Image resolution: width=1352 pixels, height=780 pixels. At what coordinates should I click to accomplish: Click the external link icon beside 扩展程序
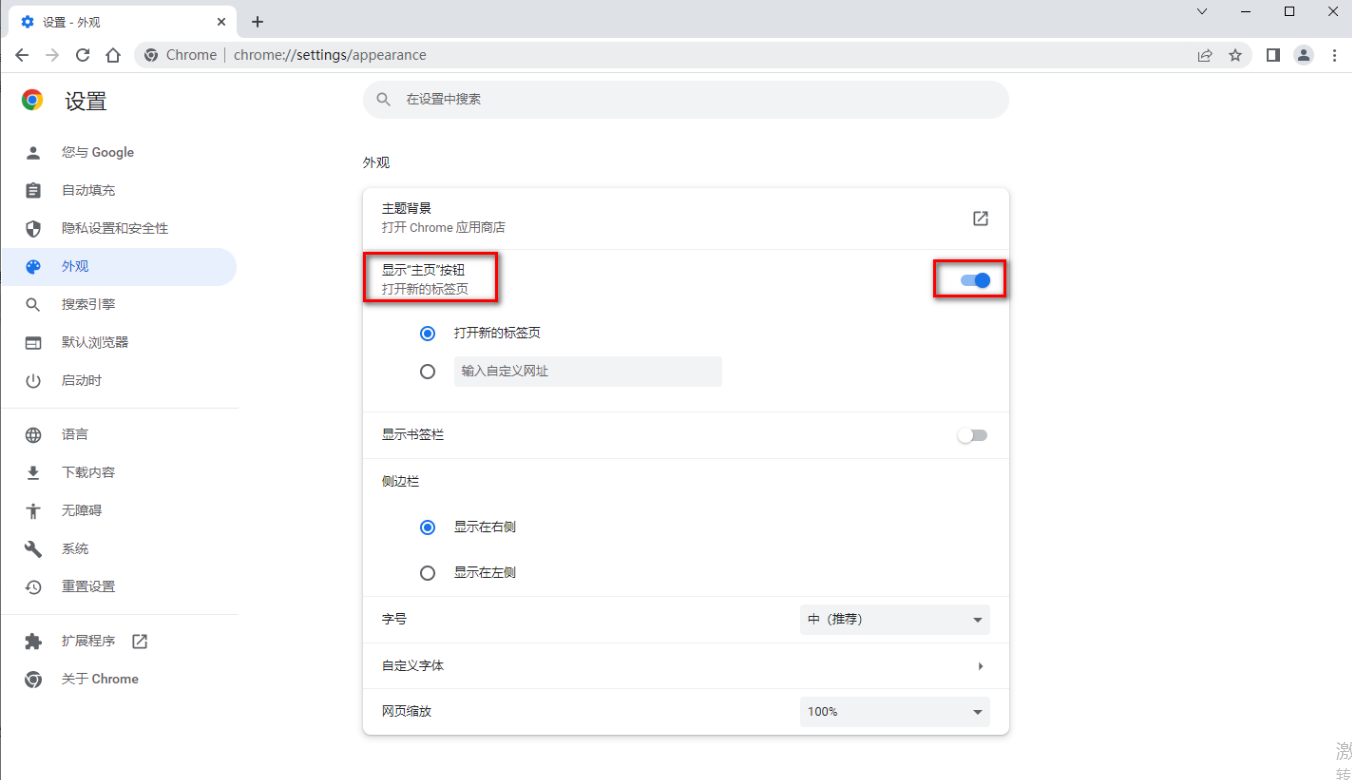pos(140,641)
